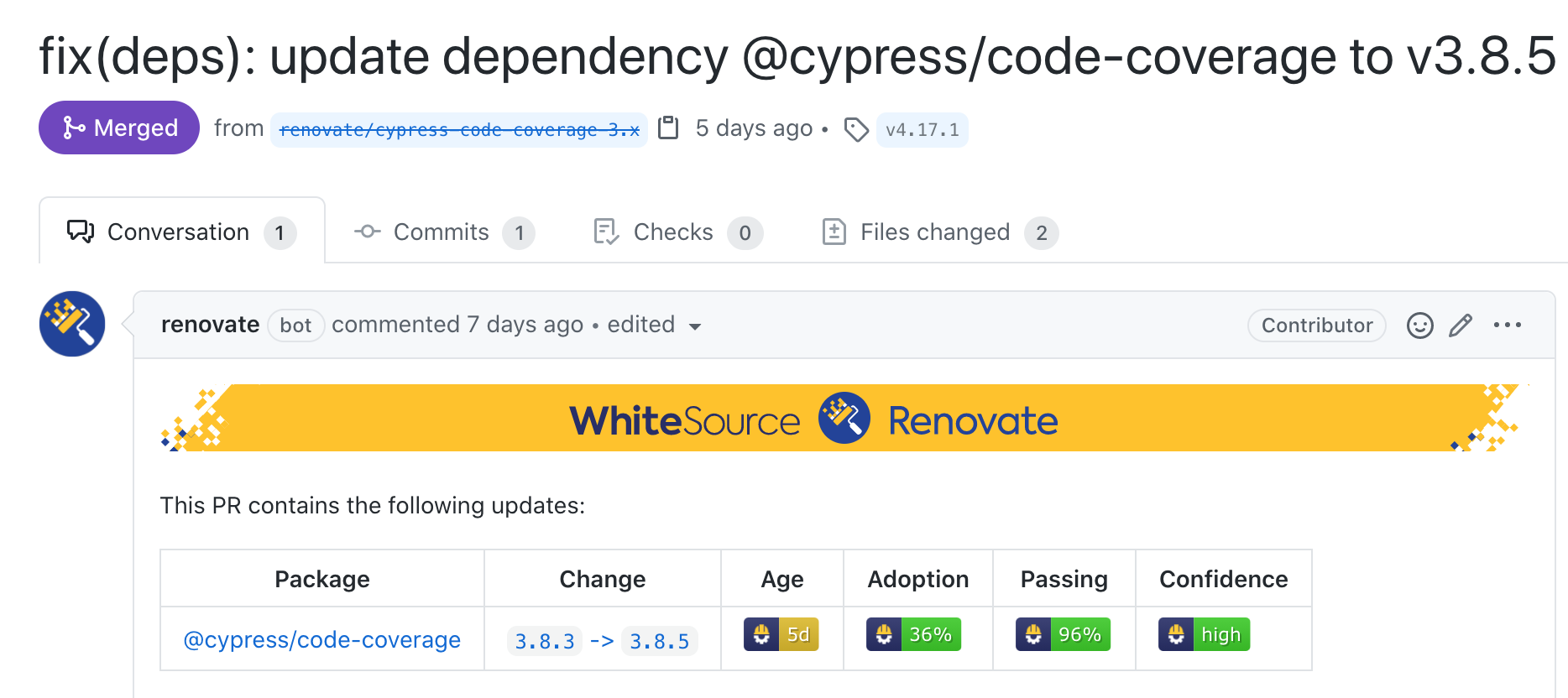The height and width of the screenshot is (698, 1568).
Task: Click the Contributor label
Action: (x=1316, y=326)
